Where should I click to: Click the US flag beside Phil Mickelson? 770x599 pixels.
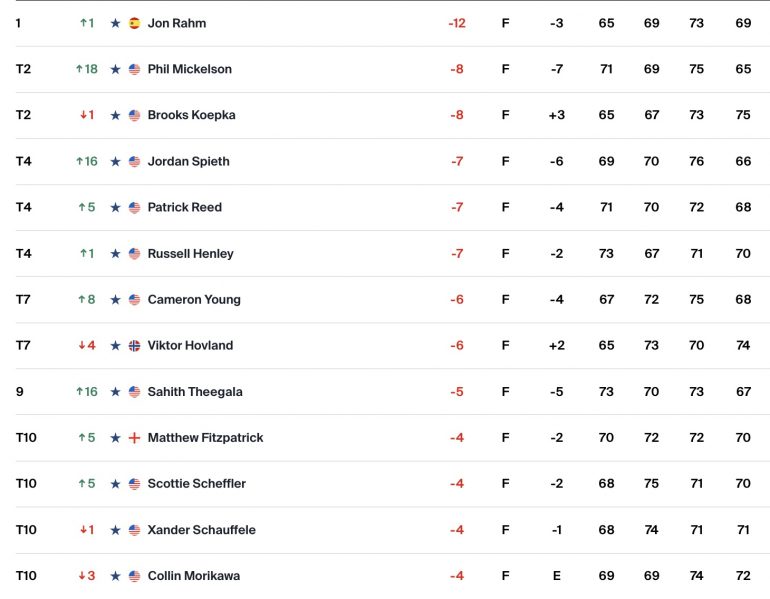point(134,69)
